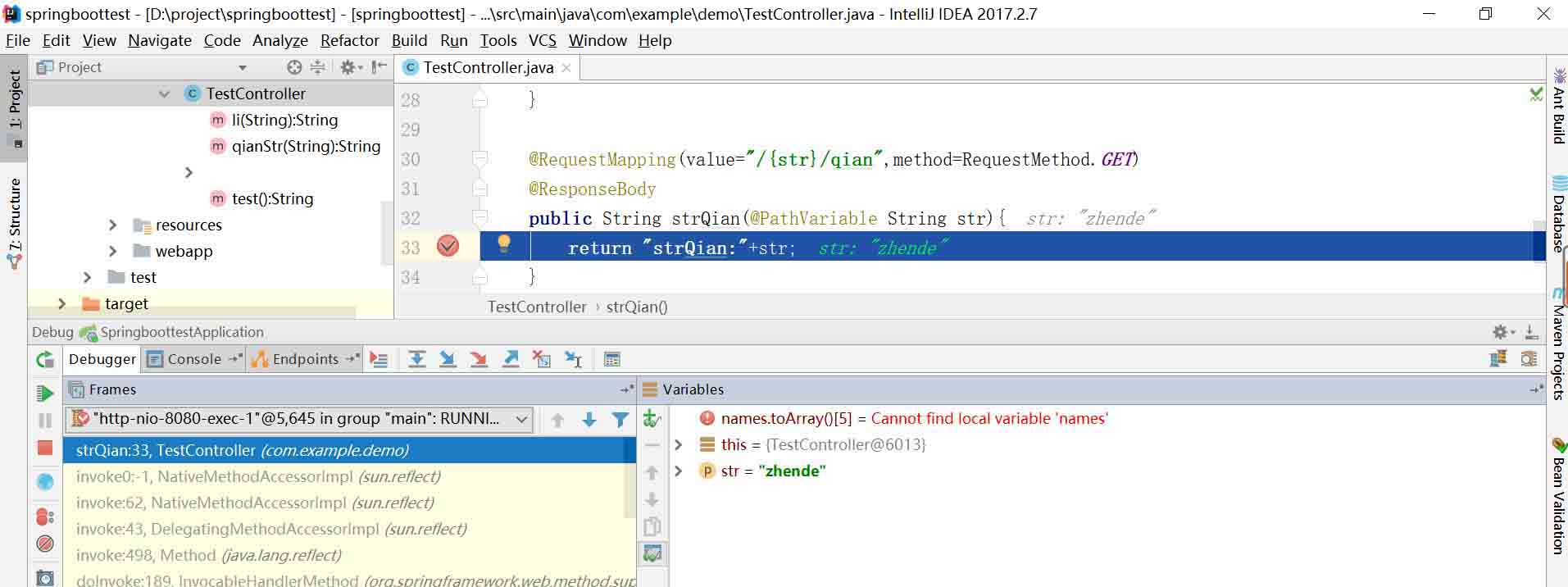Hide the Project tool window panel
1568x587 pixels.
click(x=379, y=67)
